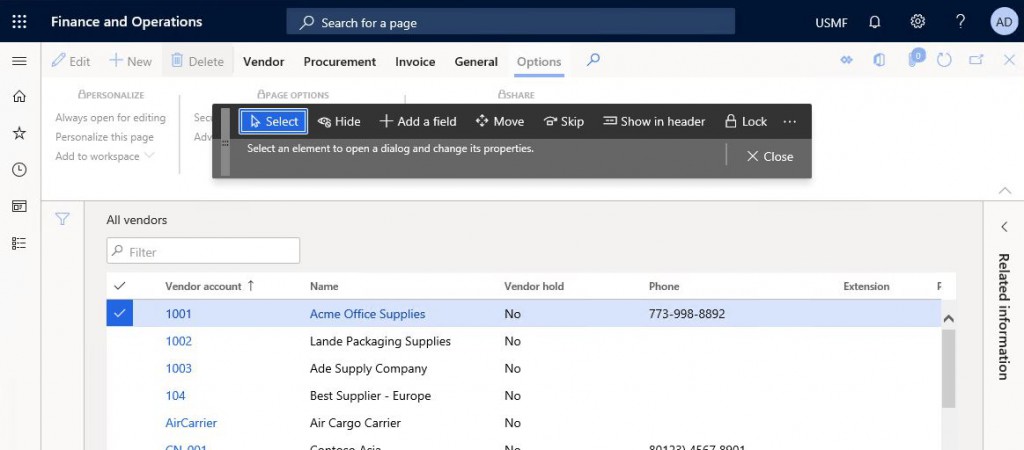Open Modules list icon in sidebar
Image resolution: width=1024 pixels, height=450 pixels.
pos(20,243)
